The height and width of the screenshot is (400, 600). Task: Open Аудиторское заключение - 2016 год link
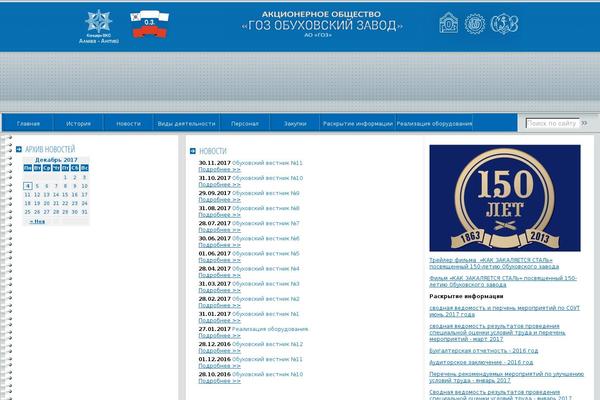tap(481, 362)
